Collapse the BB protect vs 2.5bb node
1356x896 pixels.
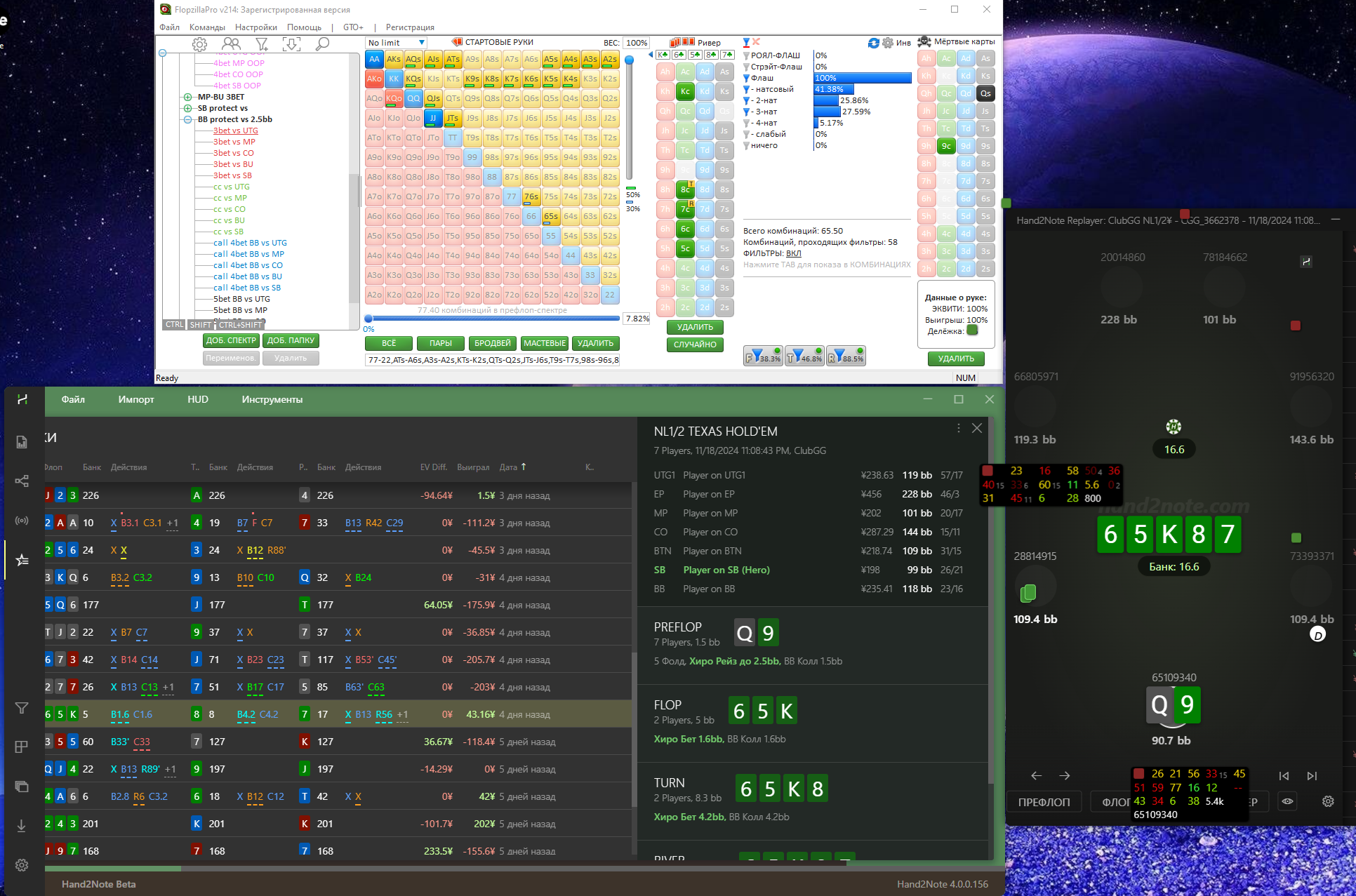tap(187, 119)
